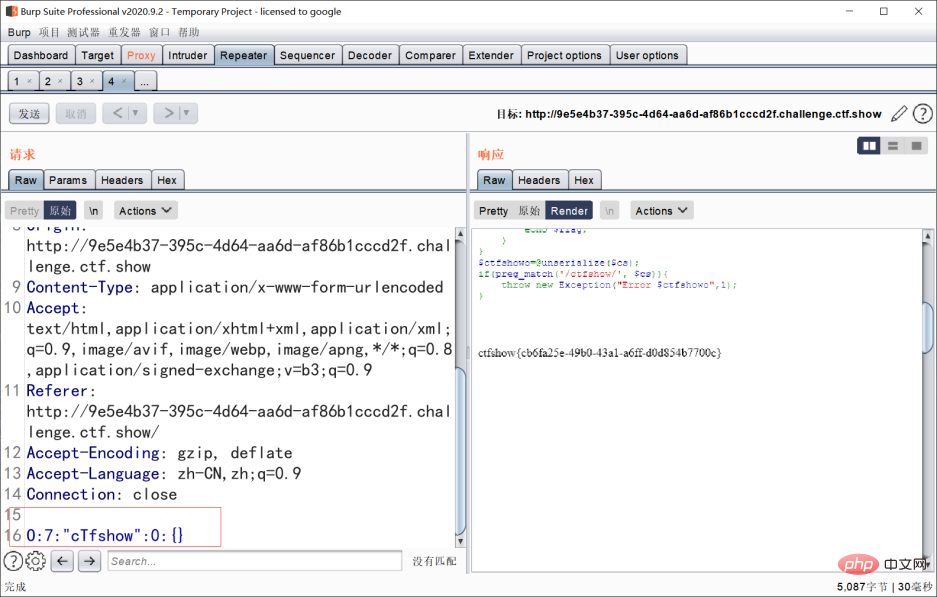
Task: Open search settings gear icon
Action: coord(36,561)
